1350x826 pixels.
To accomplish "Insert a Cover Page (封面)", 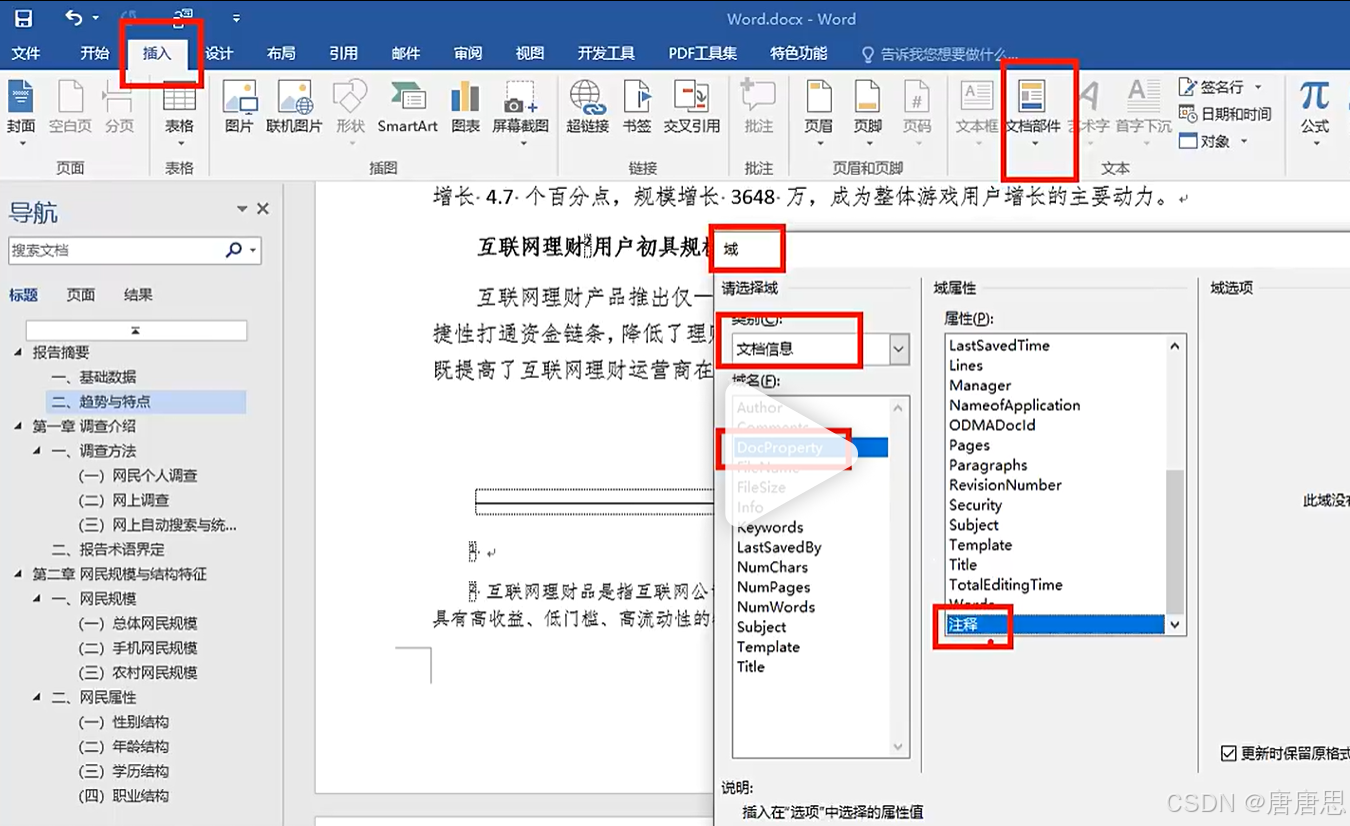I will 21,114.
